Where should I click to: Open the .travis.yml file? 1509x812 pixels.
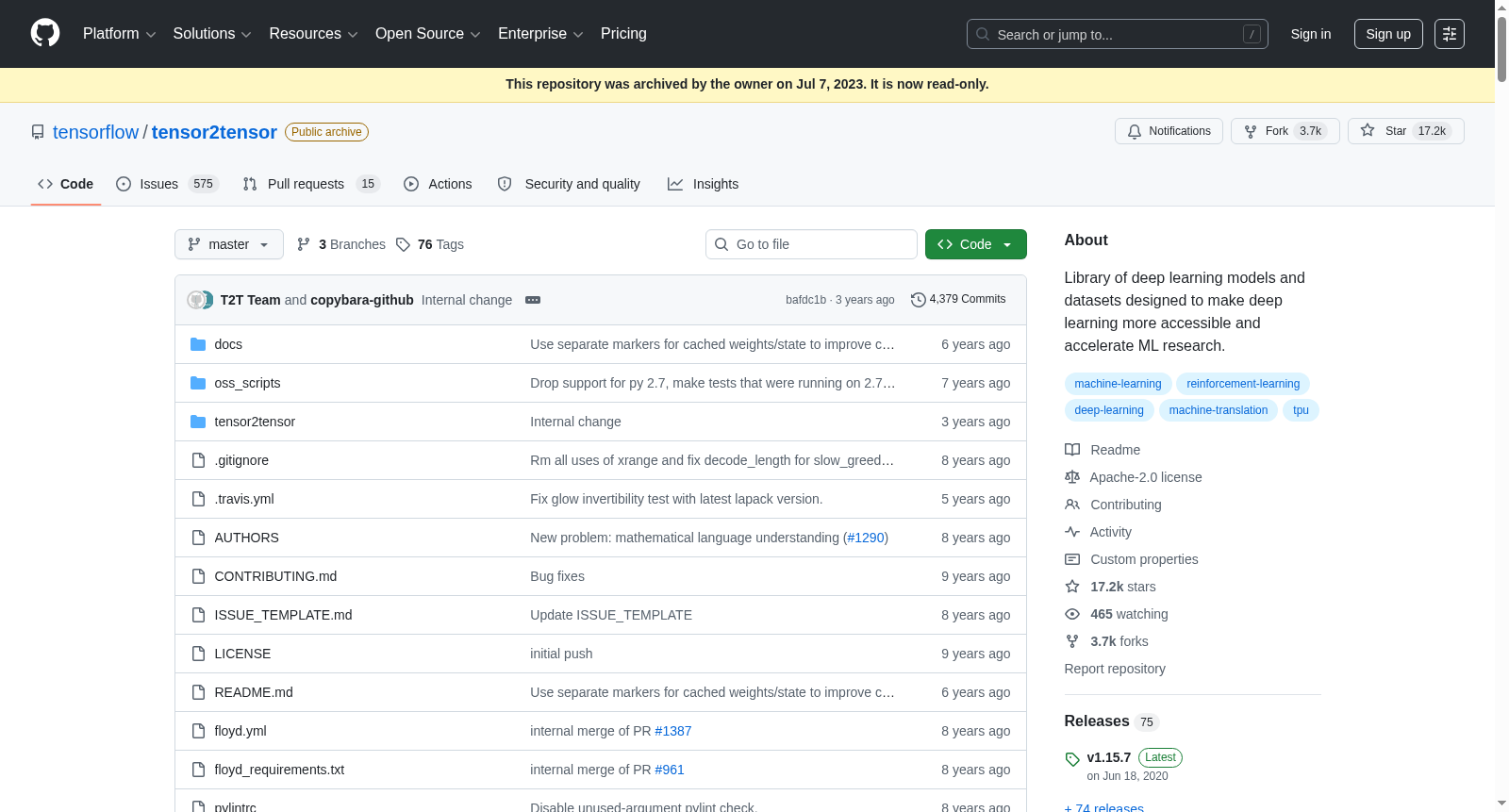click(x=244, y=499)
